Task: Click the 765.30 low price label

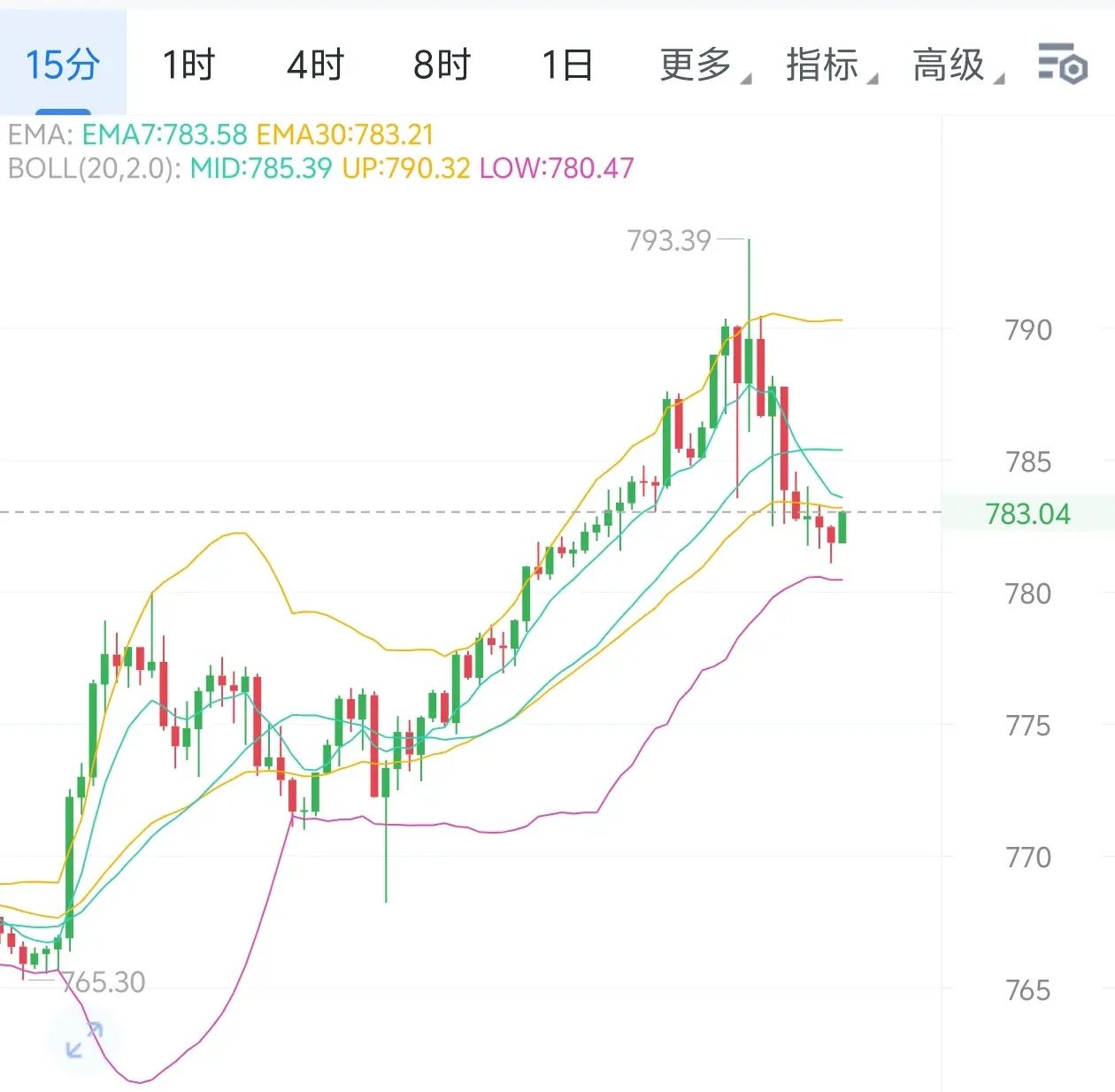Action: (x=104, y=982)
